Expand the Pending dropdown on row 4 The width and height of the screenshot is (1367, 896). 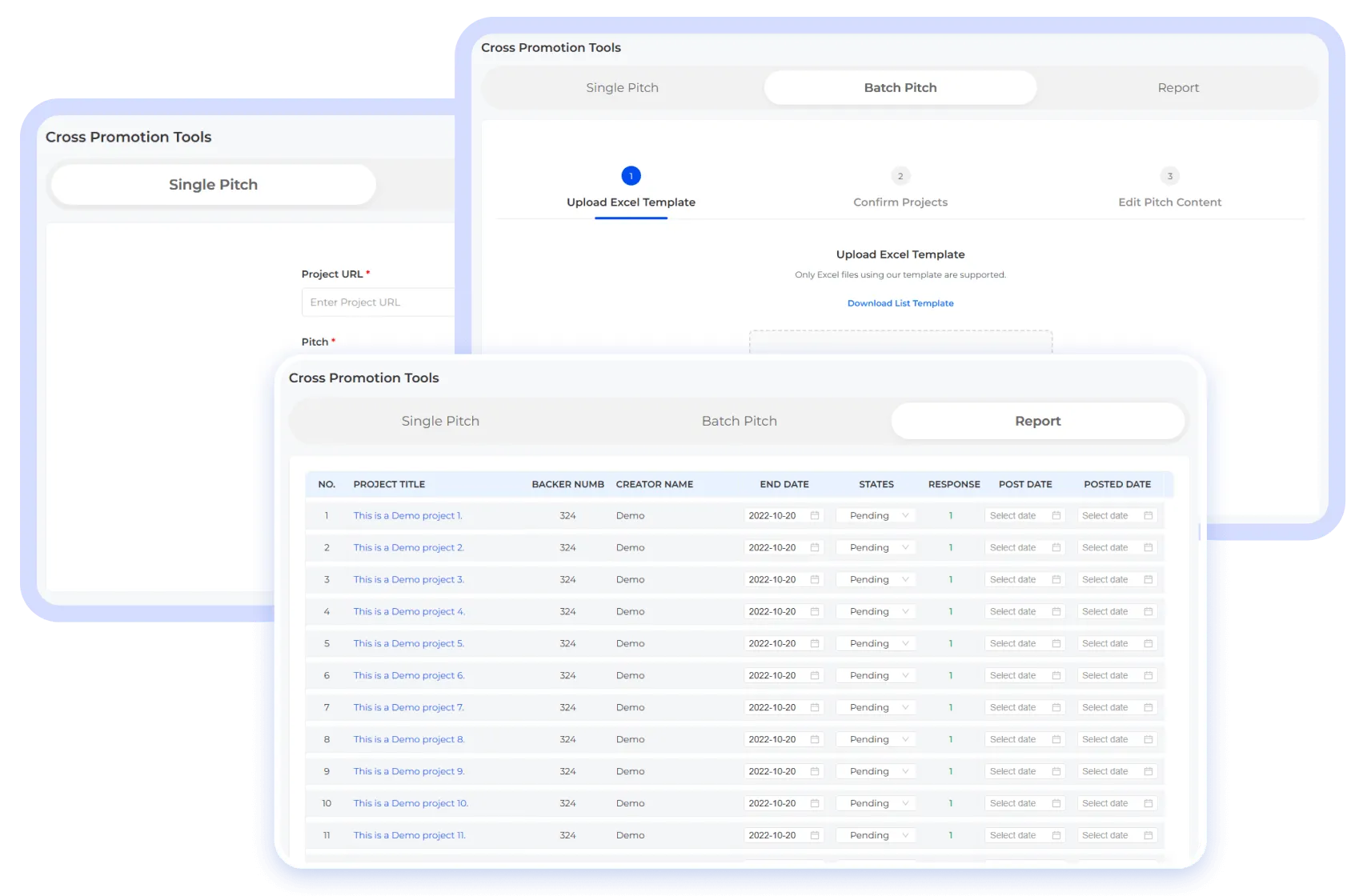pyautogui.click(x=875, y=611)
